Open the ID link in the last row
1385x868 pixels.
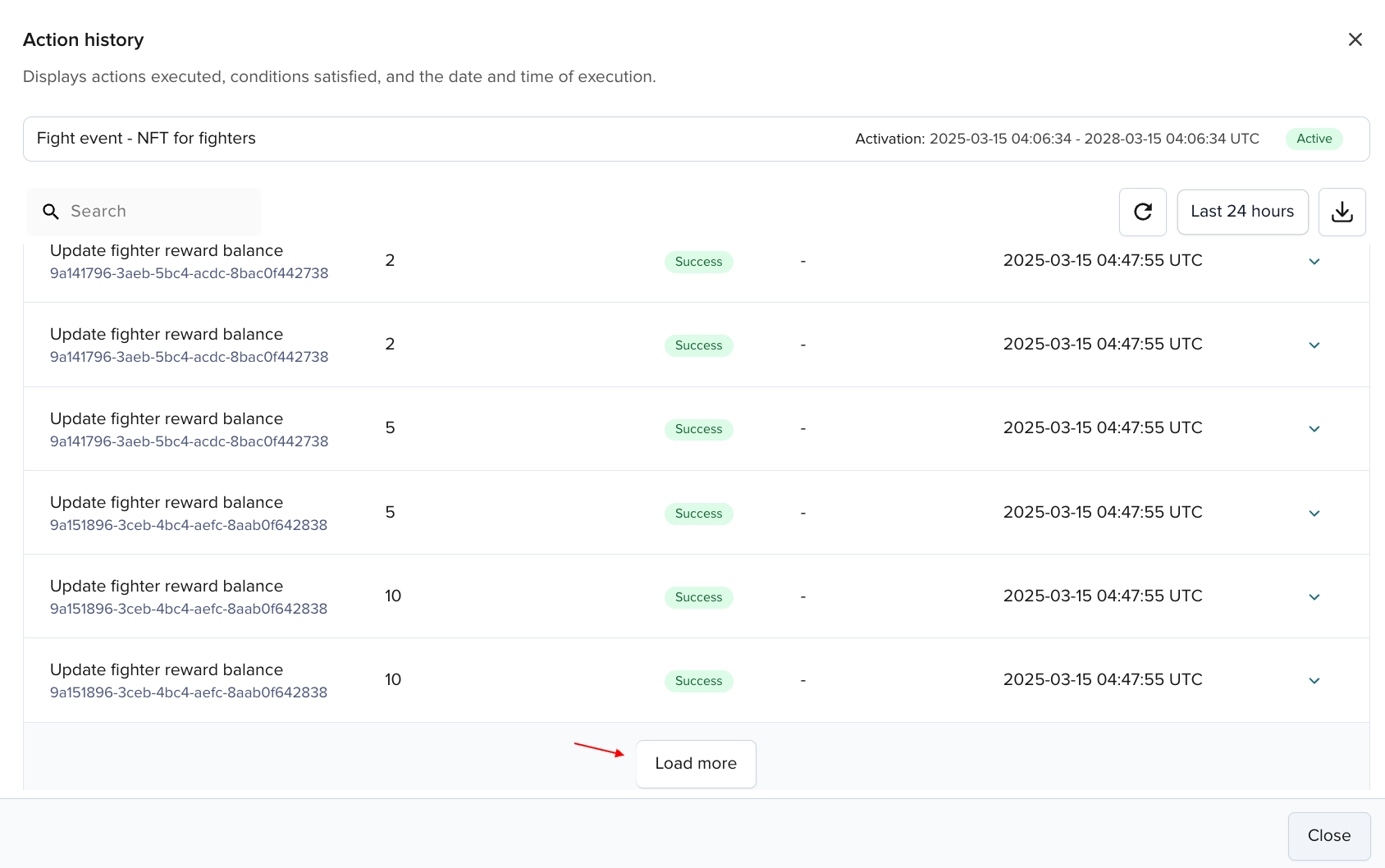[189, 692]
